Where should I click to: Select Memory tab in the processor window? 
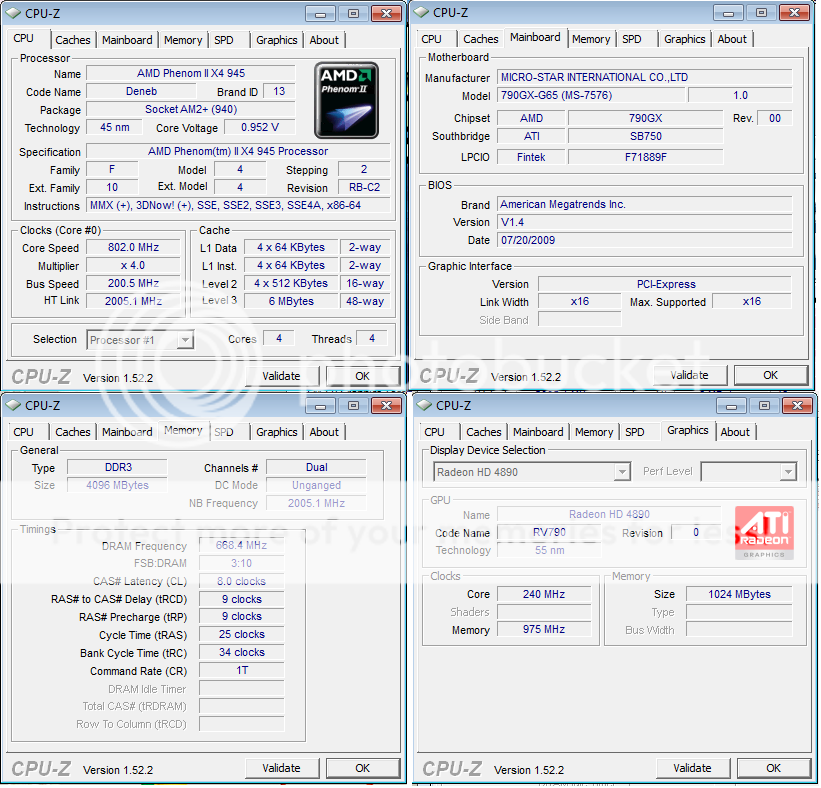click(x=183, y=40)
